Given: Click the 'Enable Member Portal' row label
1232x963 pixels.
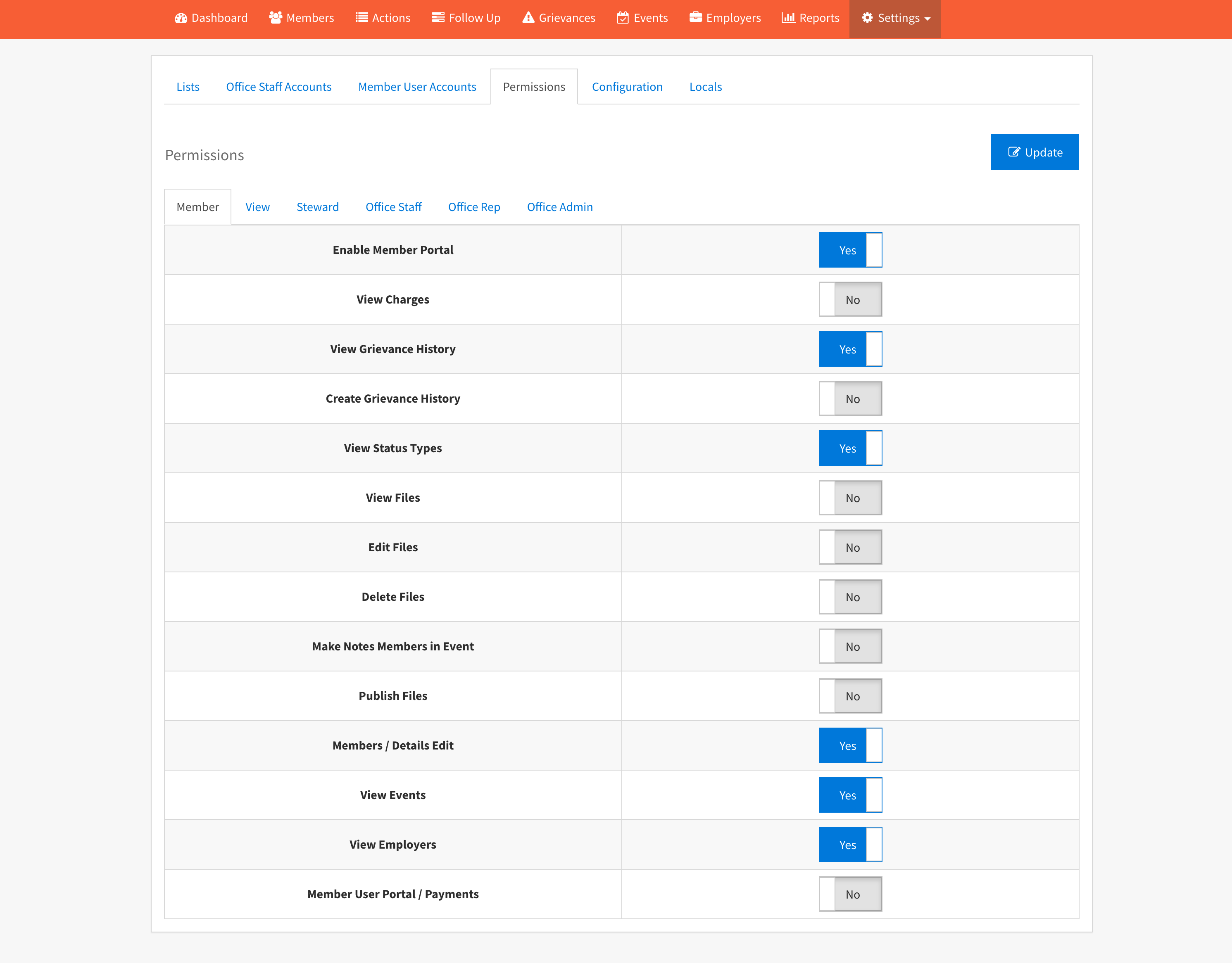Looking at the screenshot, I should tap(392, 250).
